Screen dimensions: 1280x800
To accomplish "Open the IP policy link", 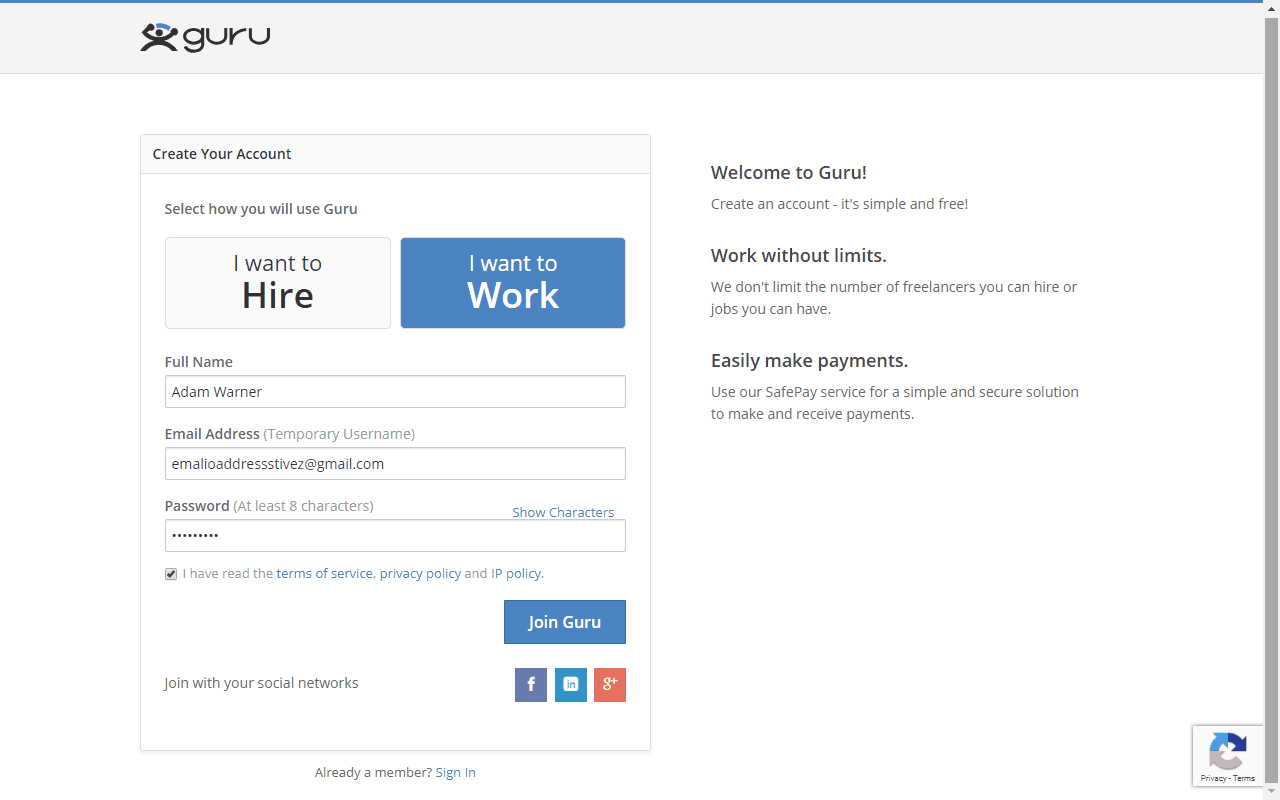I will pyautogui.click(x=516, y=574).
